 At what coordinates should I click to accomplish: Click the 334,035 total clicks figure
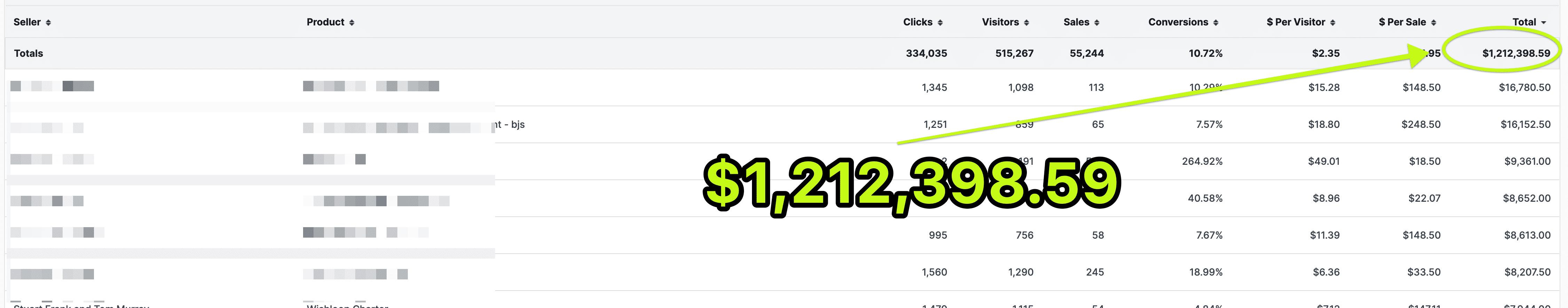pos(926,53)
